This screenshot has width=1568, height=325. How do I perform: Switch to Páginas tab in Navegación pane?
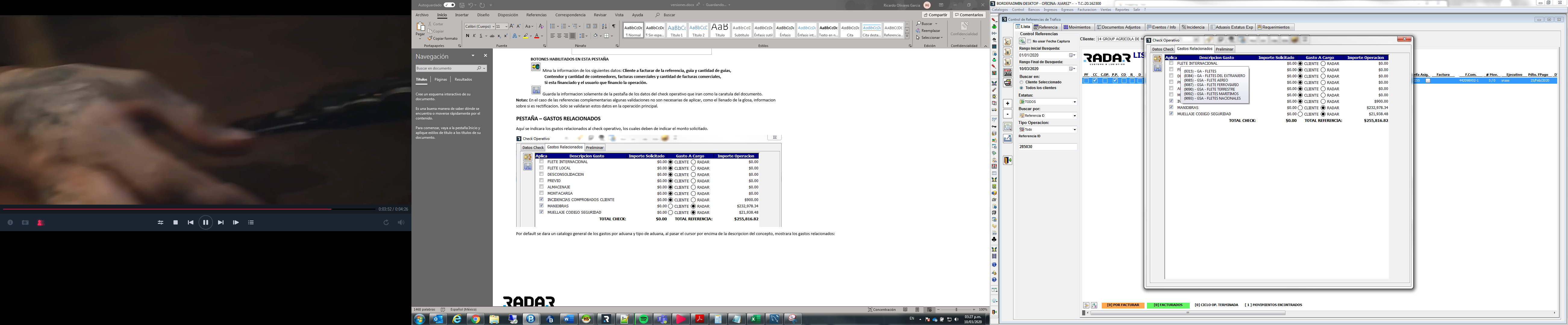coord(441,80)
